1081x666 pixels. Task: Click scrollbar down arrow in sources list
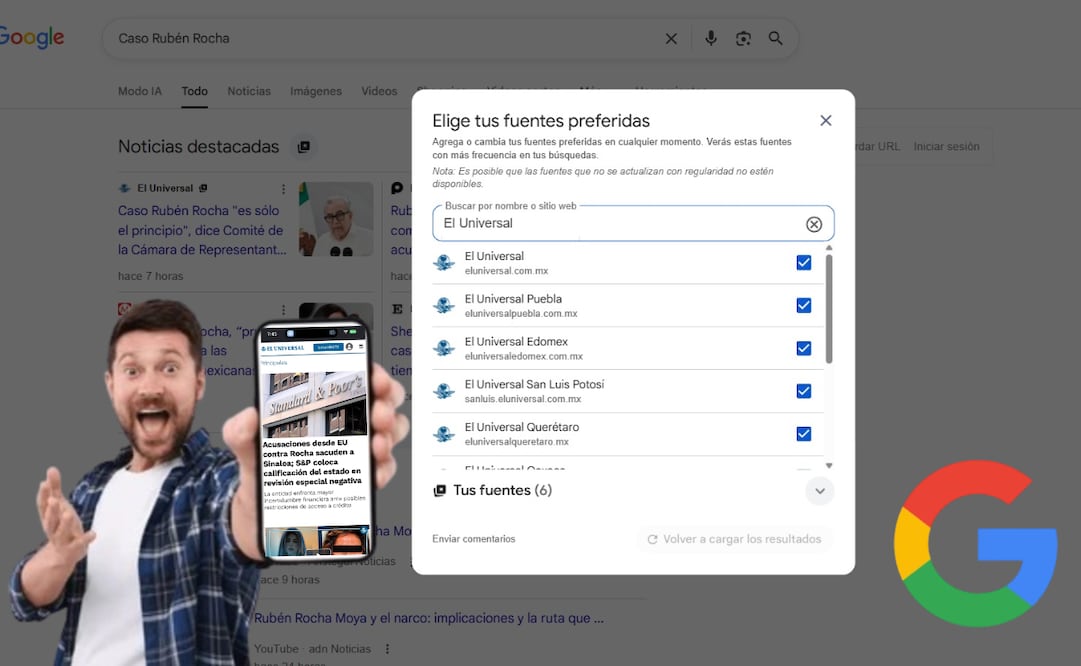pos(829,466)
